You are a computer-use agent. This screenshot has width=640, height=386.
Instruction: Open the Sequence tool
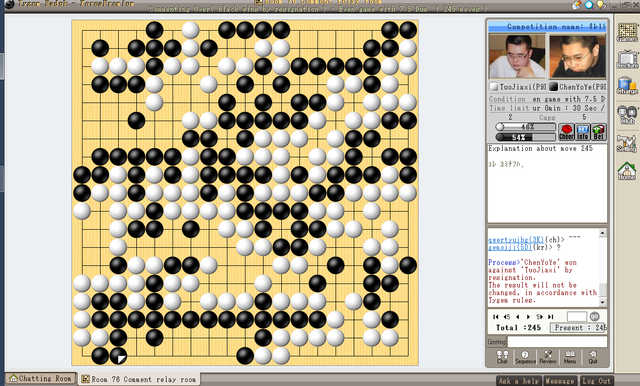click(x=525, y=357)
